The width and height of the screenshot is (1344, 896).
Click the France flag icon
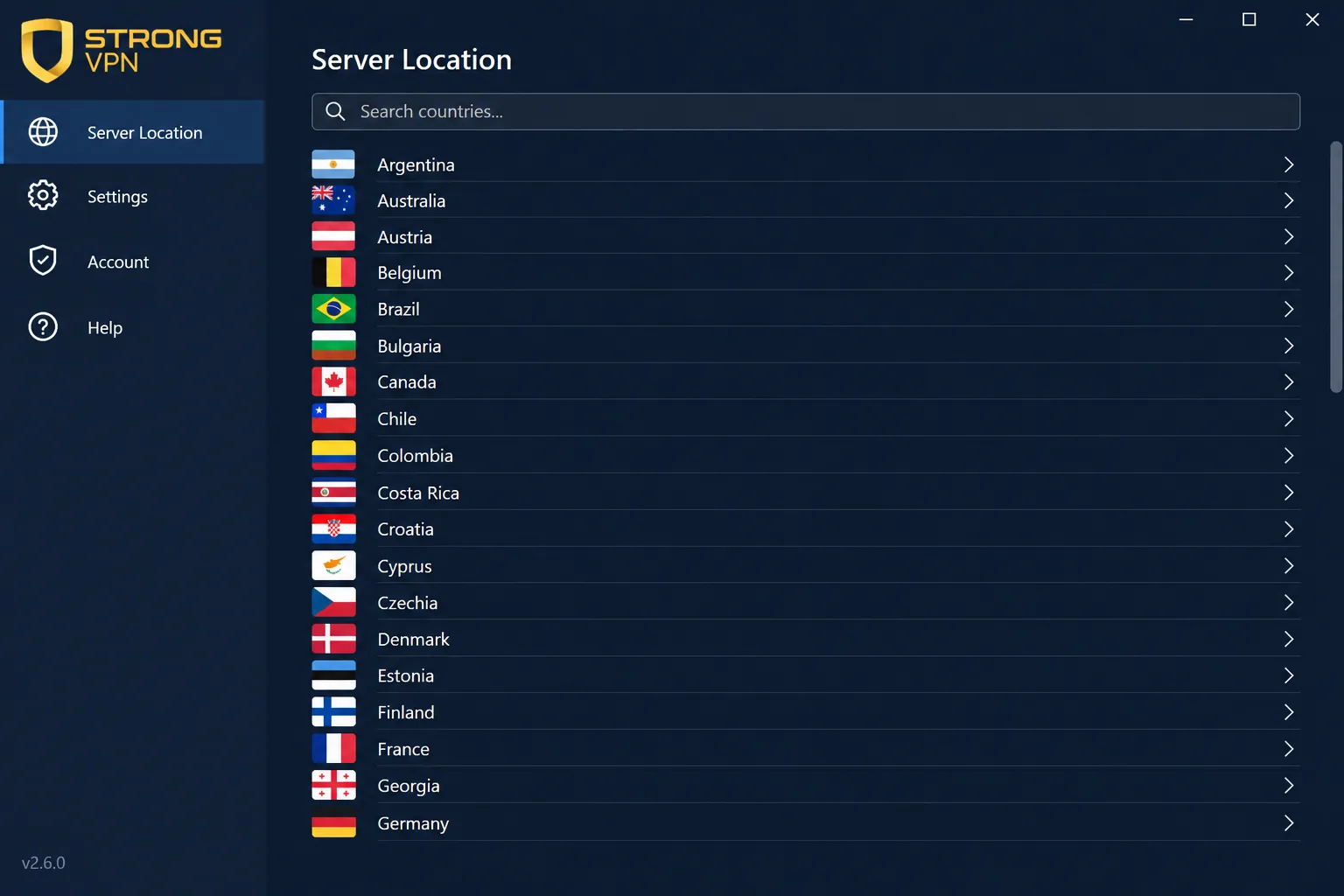(333, 749)
